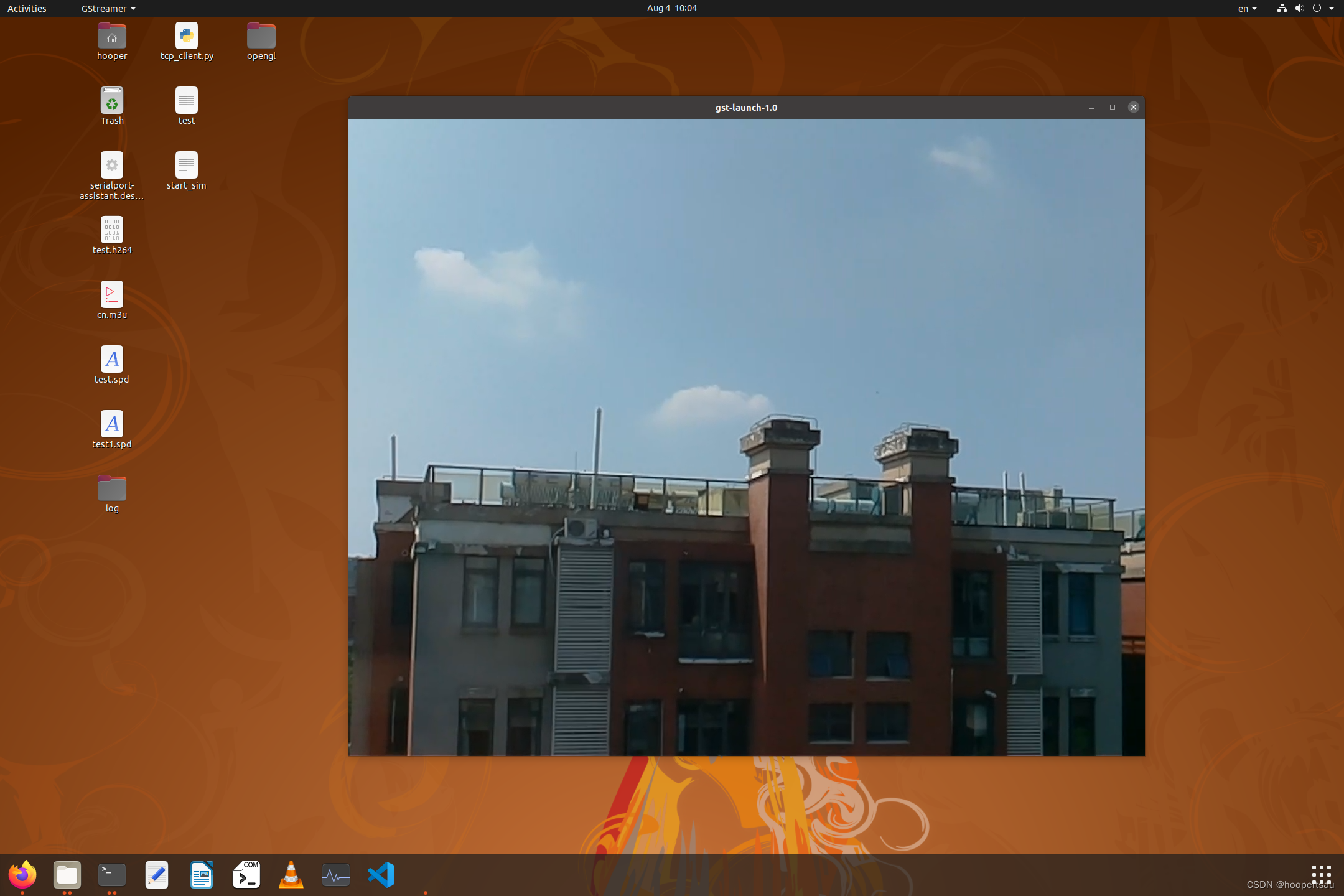Open the COM serial terminal dock icon
The width and height of the screenshot is (1344, 896).
(246, 875)
